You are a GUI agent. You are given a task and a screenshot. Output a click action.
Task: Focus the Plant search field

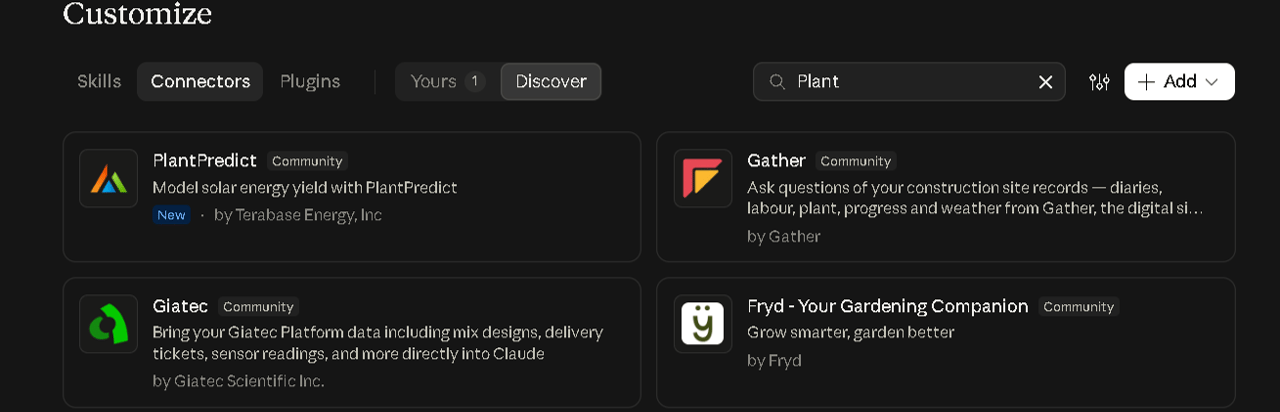coord(909,82)
